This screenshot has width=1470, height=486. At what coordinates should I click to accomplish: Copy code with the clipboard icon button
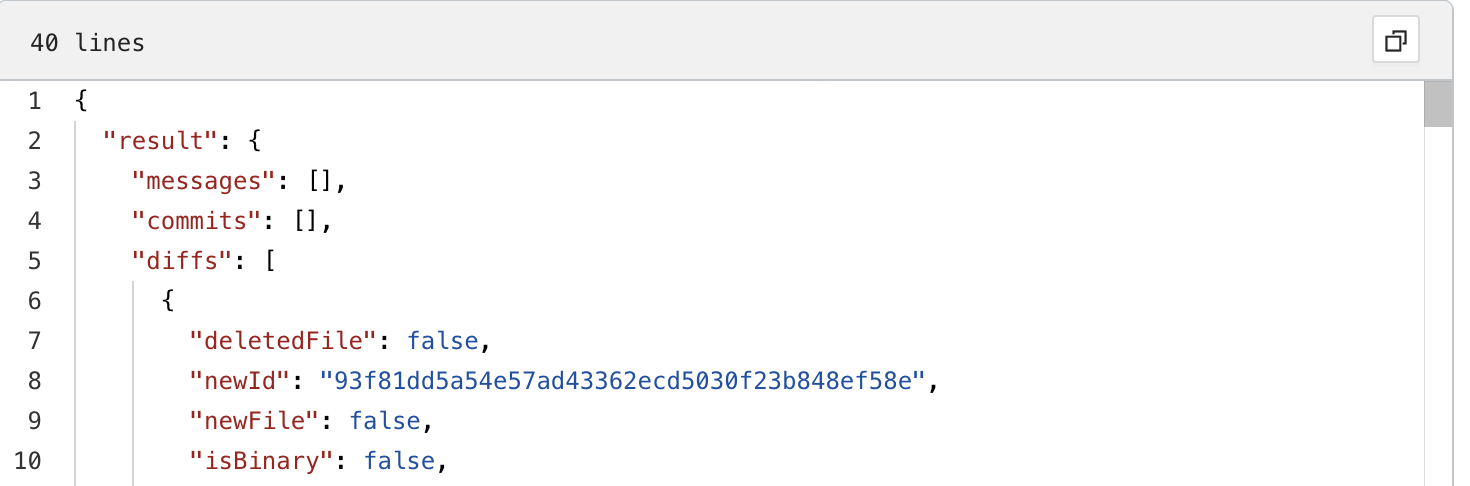pyautogui.click(x=1396, y=41)
